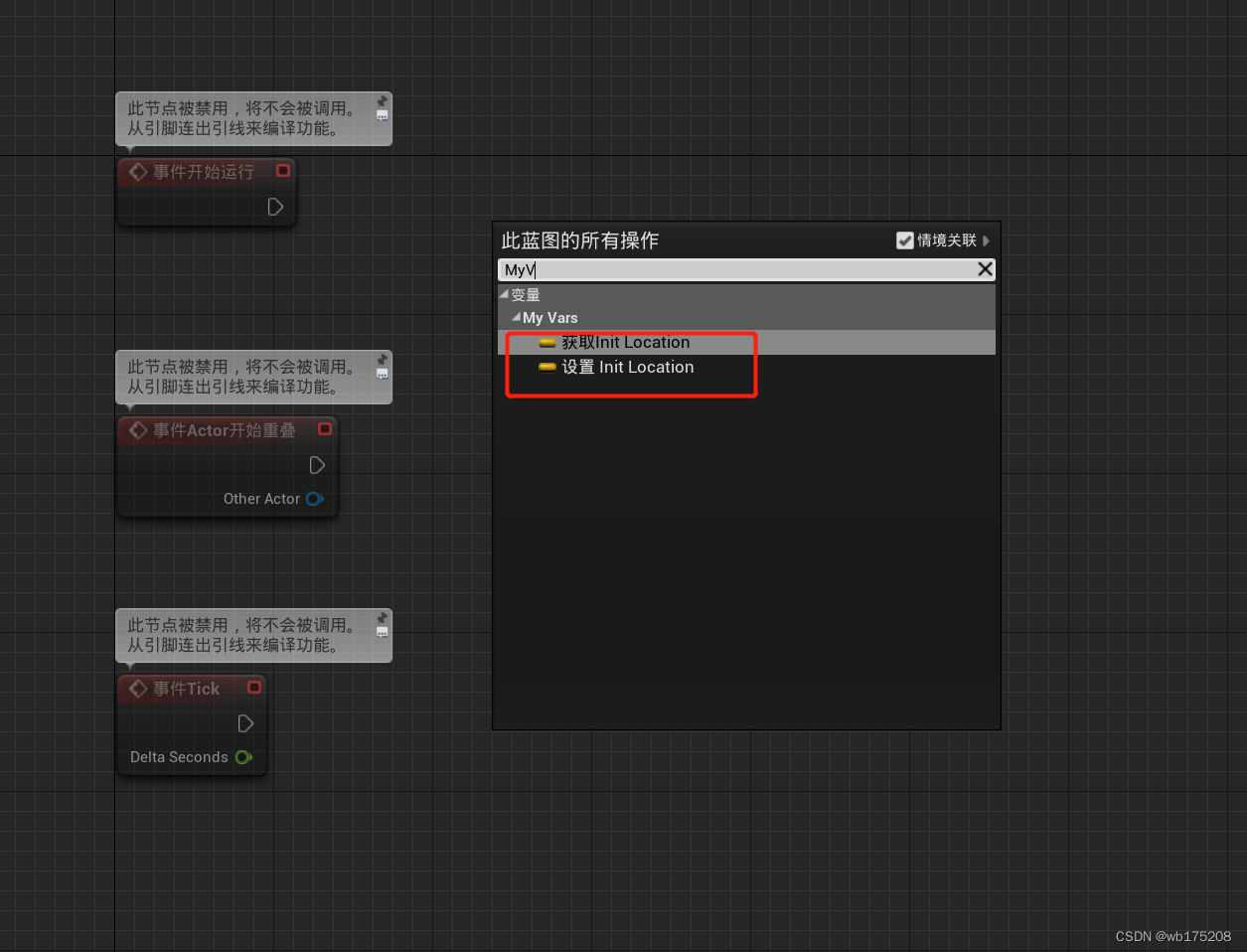Screen dimensions: 1247x952
Task: Click the Delta Seconds green float pin
Action: point(244,757)
